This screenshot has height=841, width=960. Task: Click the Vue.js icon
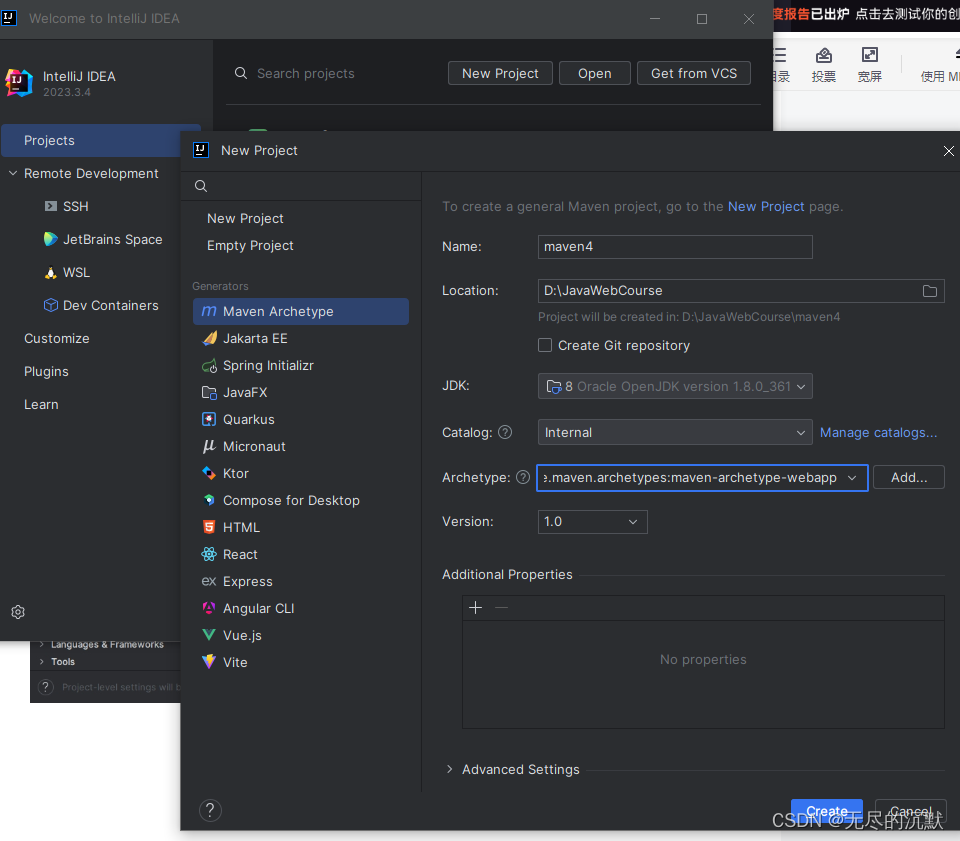point(209,635)
